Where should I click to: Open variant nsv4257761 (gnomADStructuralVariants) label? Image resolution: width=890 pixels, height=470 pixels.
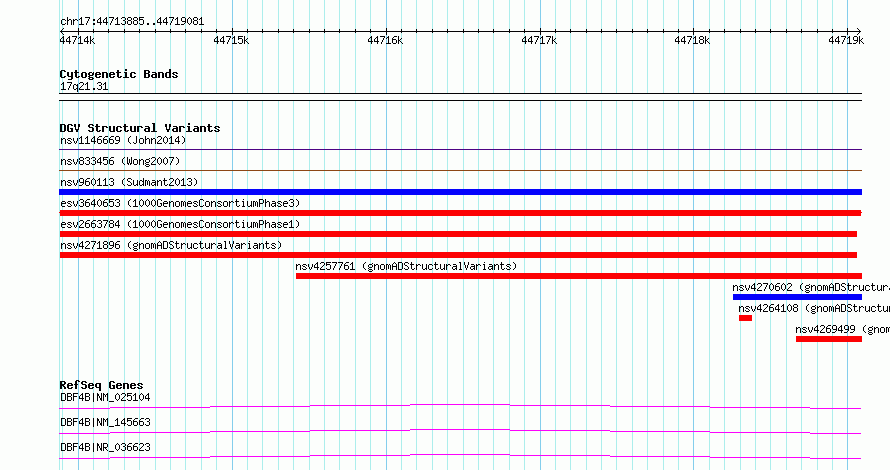click(x=406, y=266)
